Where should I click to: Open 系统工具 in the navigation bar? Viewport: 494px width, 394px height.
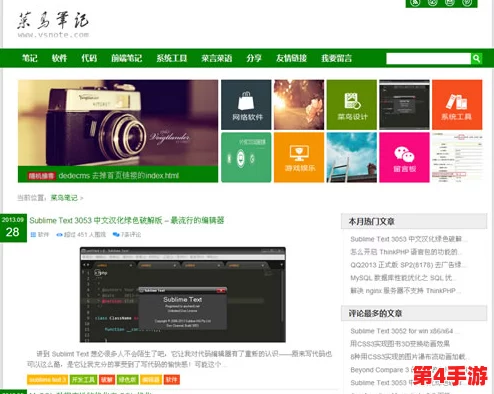click(x=172, y=58)
